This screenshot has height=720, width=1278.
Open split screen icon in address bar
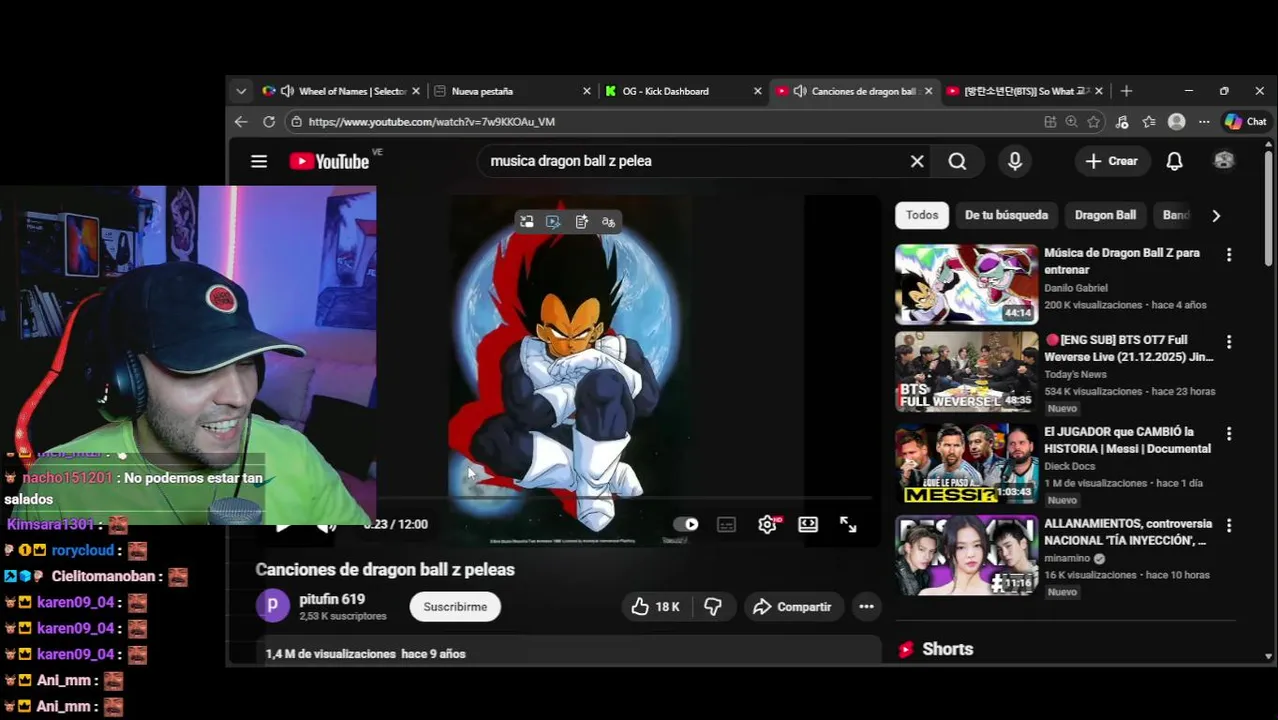click(x=1050, y=122)
